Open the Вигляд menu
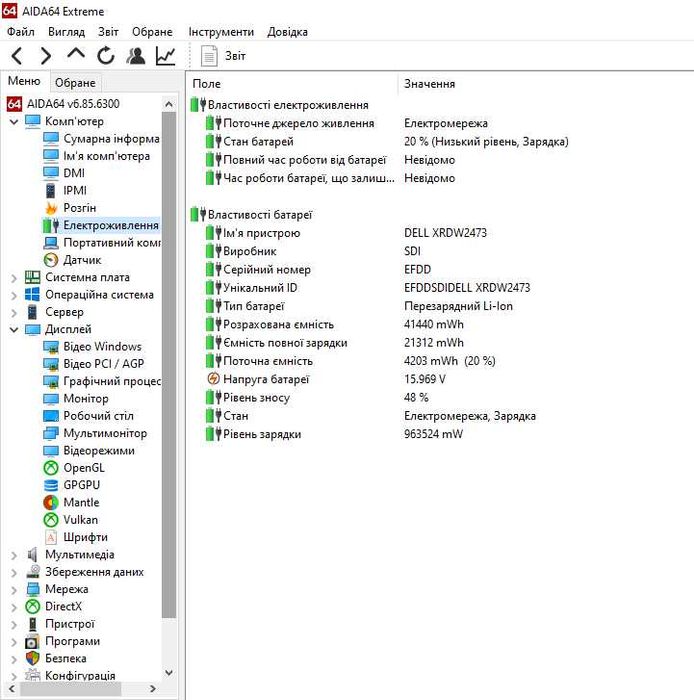The height and width of the screenshot is (700, 694). (66, 32)
